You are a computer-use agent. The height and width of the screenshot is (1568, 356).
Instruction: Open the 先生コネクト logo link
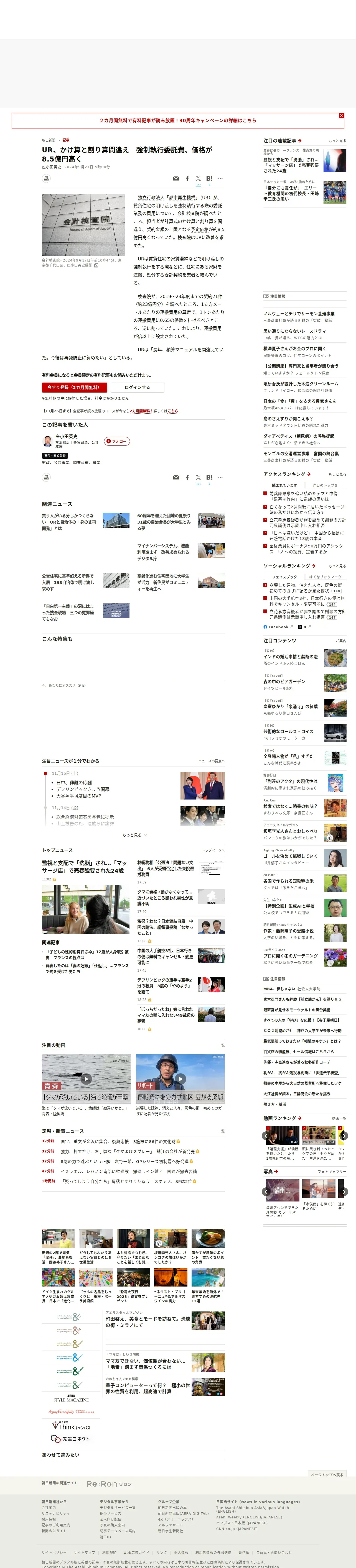tap(70, 1439)
